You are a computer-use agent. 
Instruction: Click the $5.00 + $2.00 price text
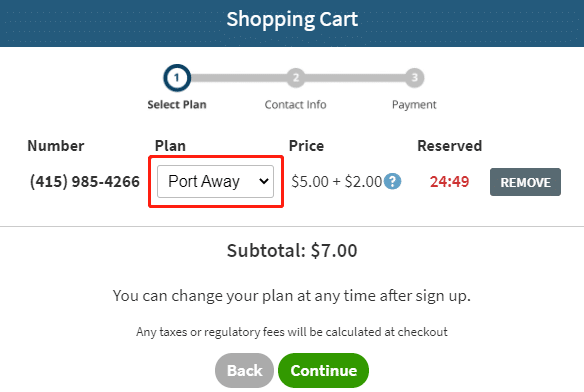(337, 182)
